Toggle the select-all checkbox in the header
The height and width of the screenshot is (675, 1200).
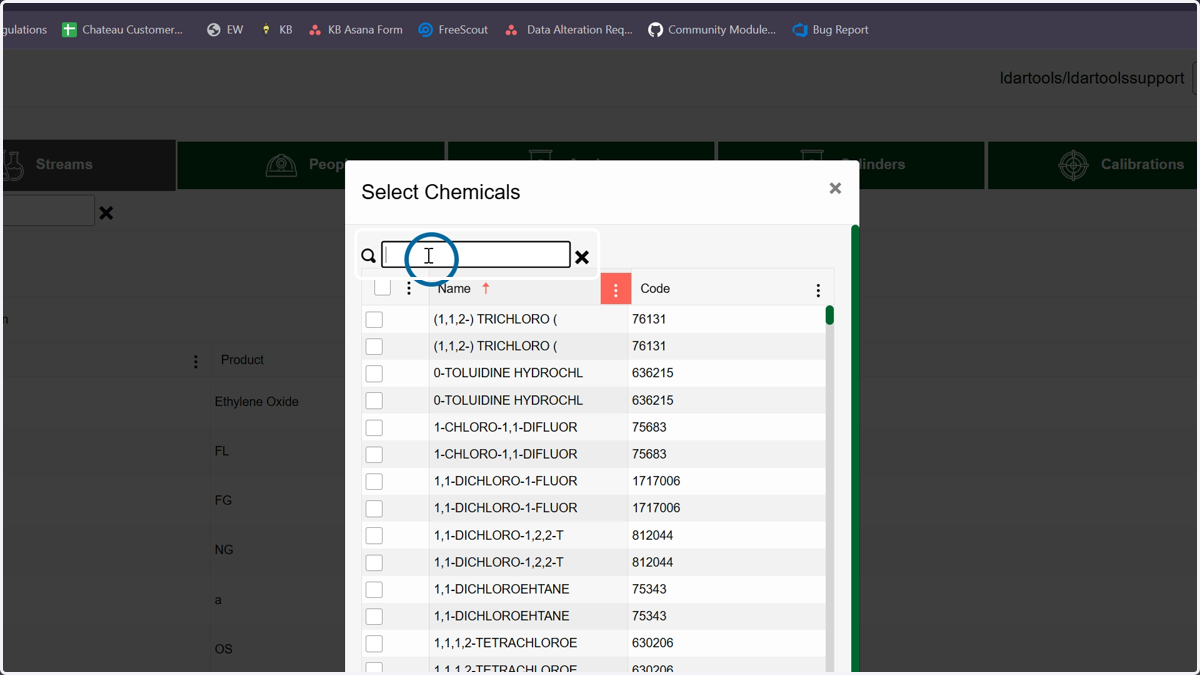point(382,288)
